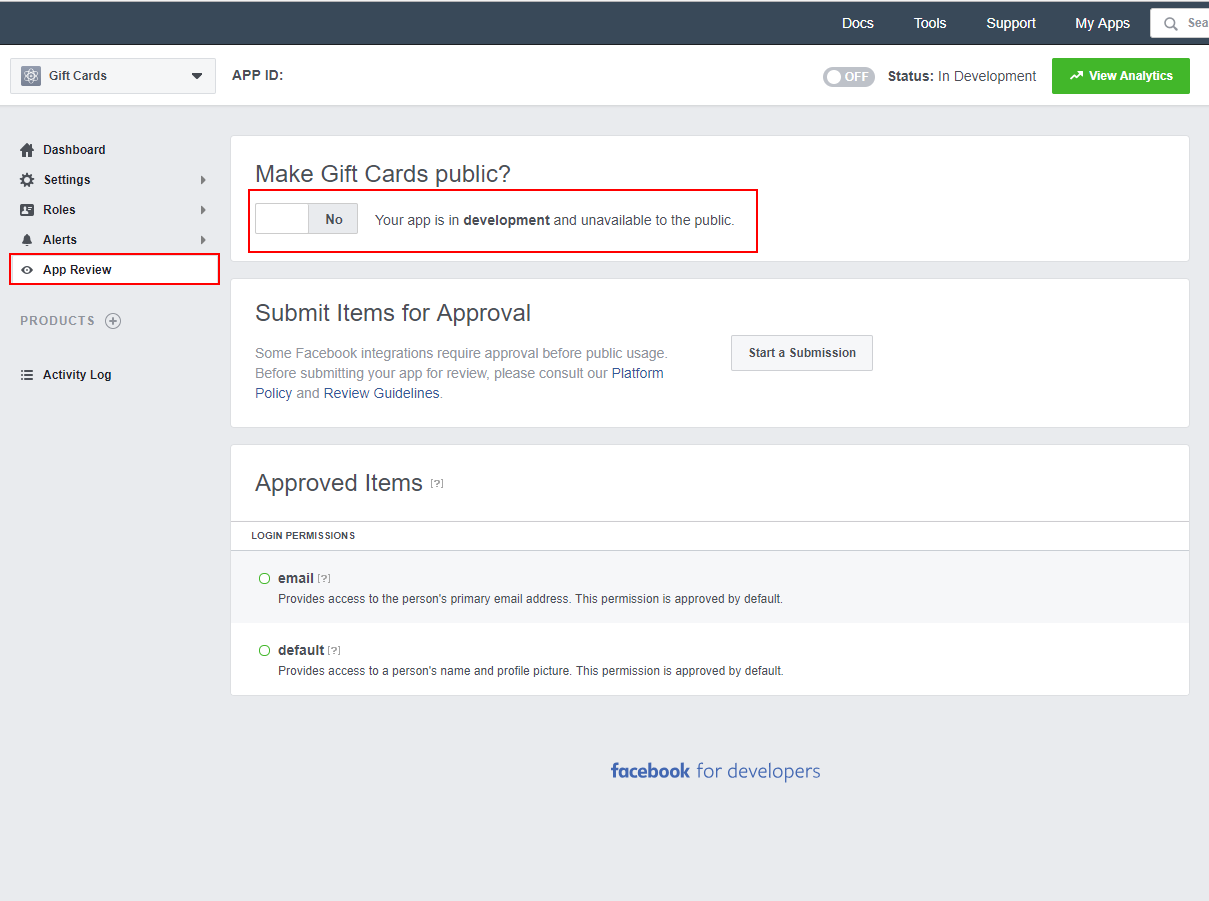Screen dimensions: 1209x901
Task: Expand the Settings submenu arrow
Action: [x=203, y=180]
